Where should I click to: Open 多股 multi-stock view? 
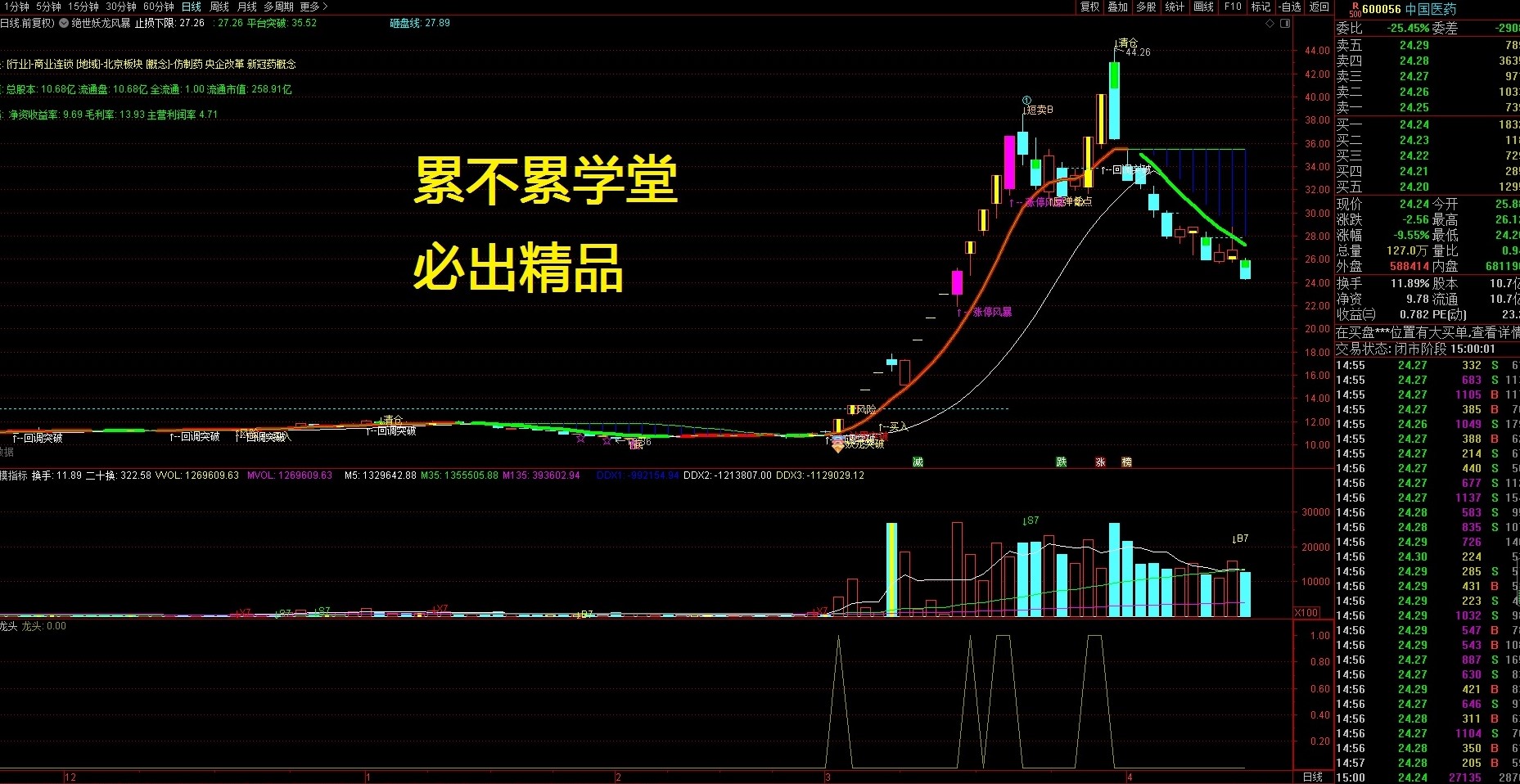click(x=1147, y=7)
